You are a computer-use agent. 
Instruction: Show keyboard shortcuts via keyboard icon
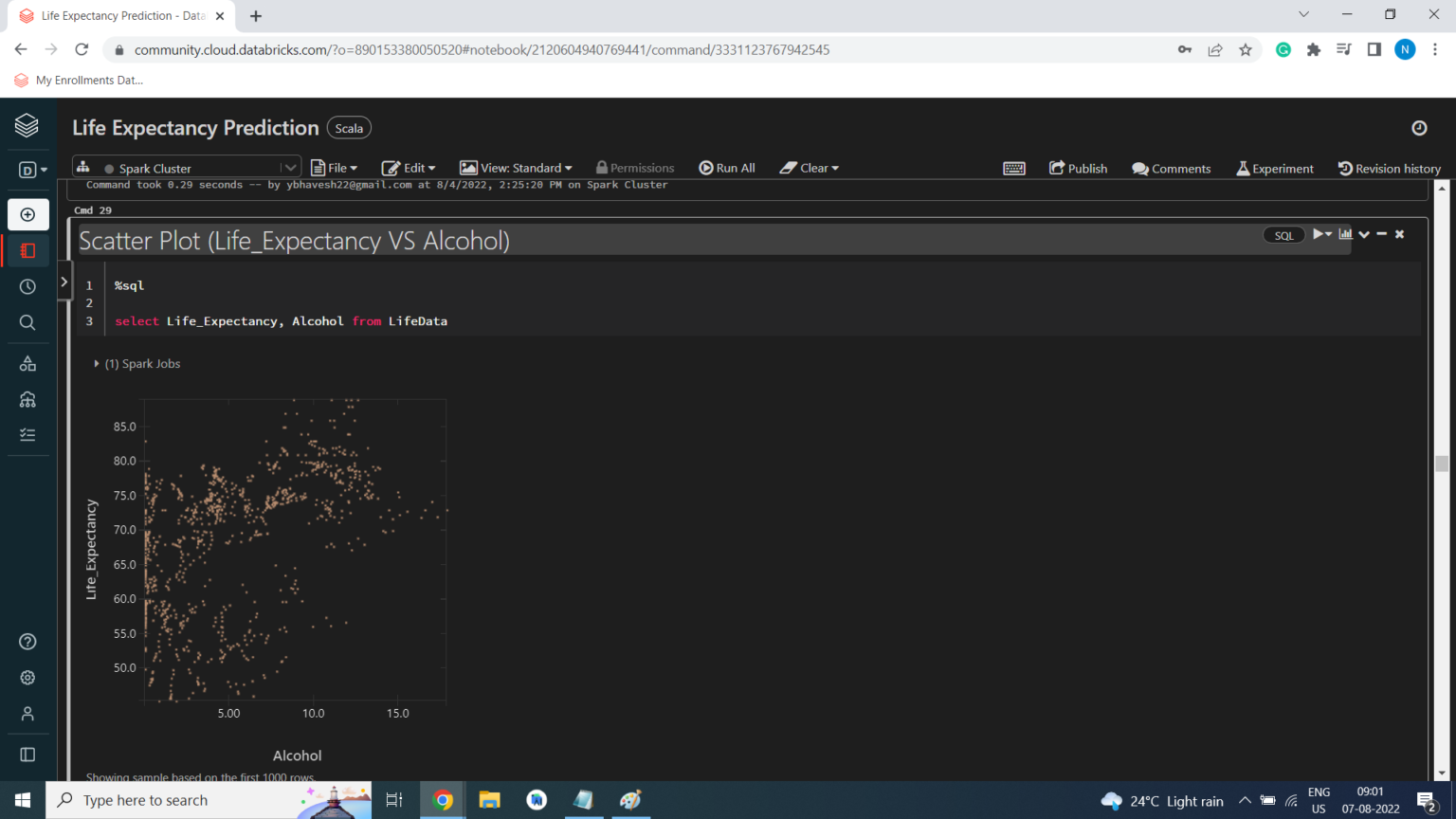tap(1014, 168)
